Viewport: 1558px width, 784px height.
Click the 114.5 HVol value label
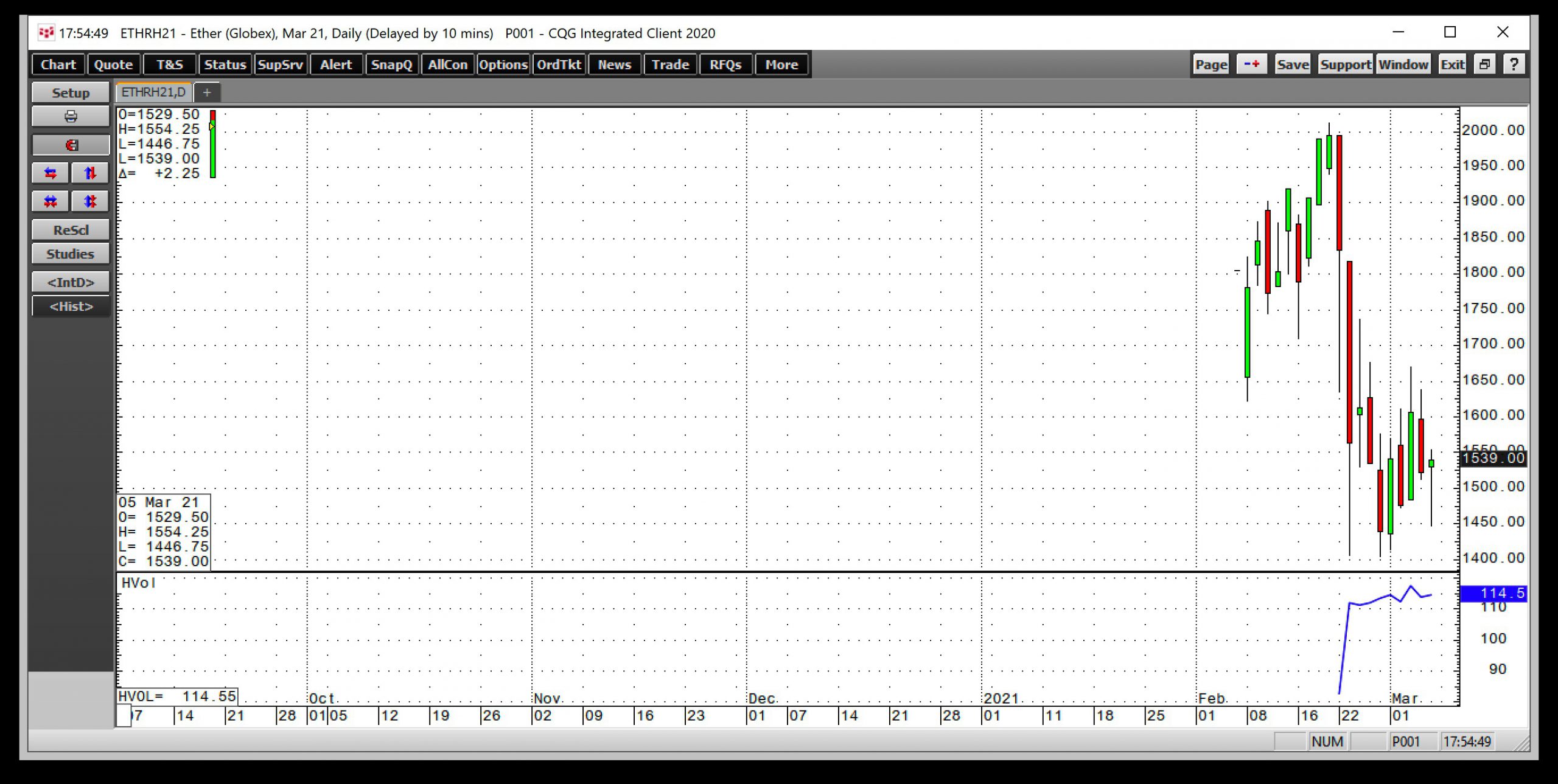click(x=1493, y=593)
